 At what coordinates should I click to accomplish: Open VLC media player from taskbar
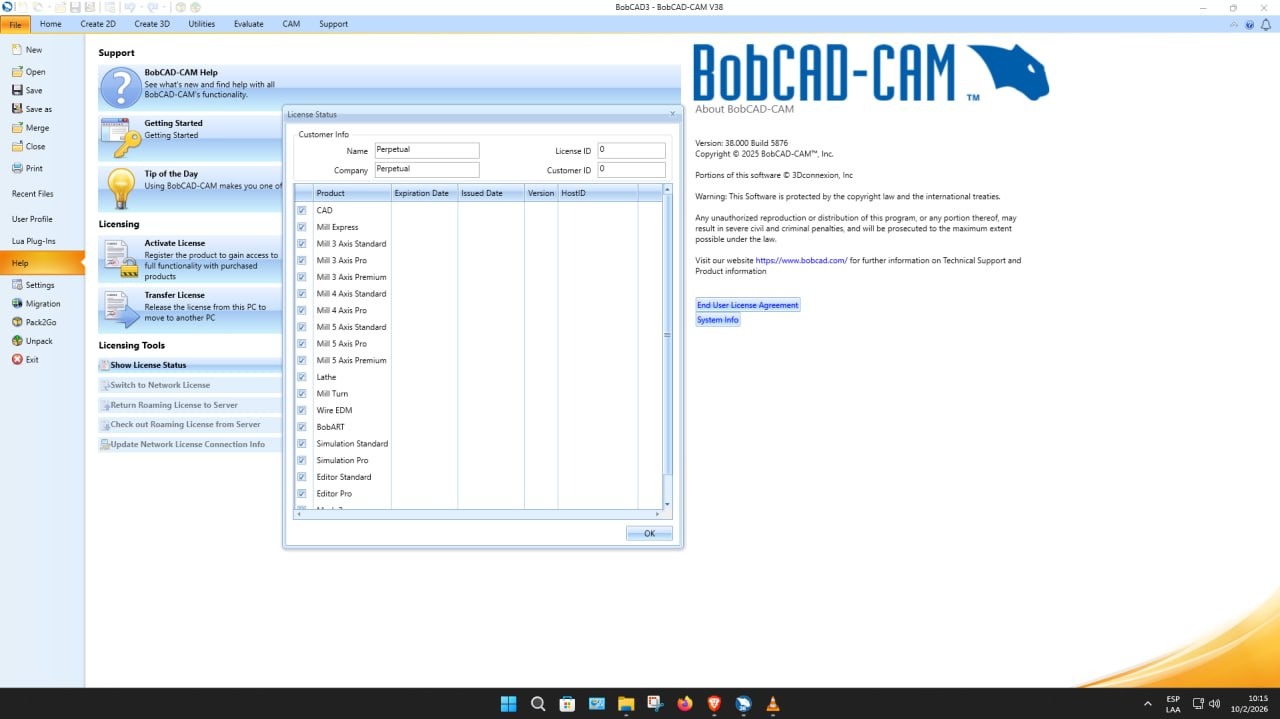point(772,704)
